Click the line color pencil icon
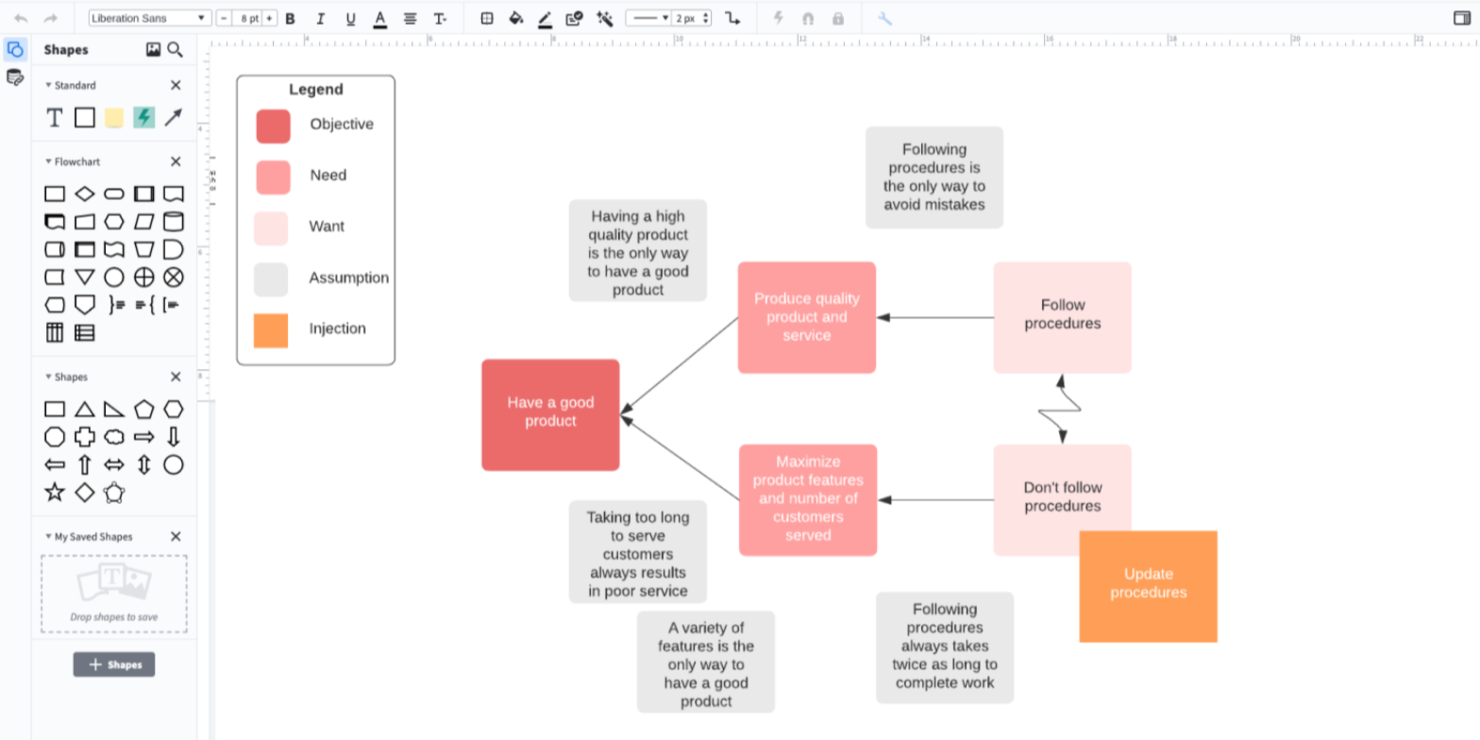The height and width of the screenshot is (740, 1480). tap(543, 18)
